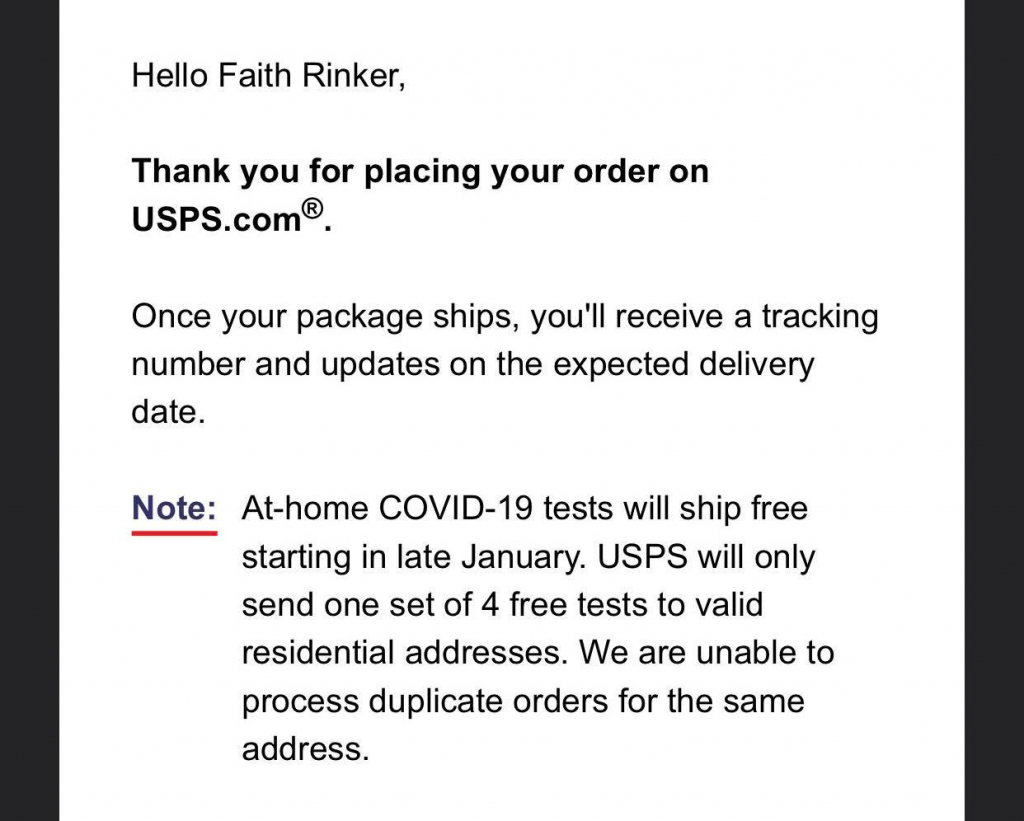The image size is (1024, 821).
Task: Click the registered trademark symbol after USPS.com
Action: 313,209
